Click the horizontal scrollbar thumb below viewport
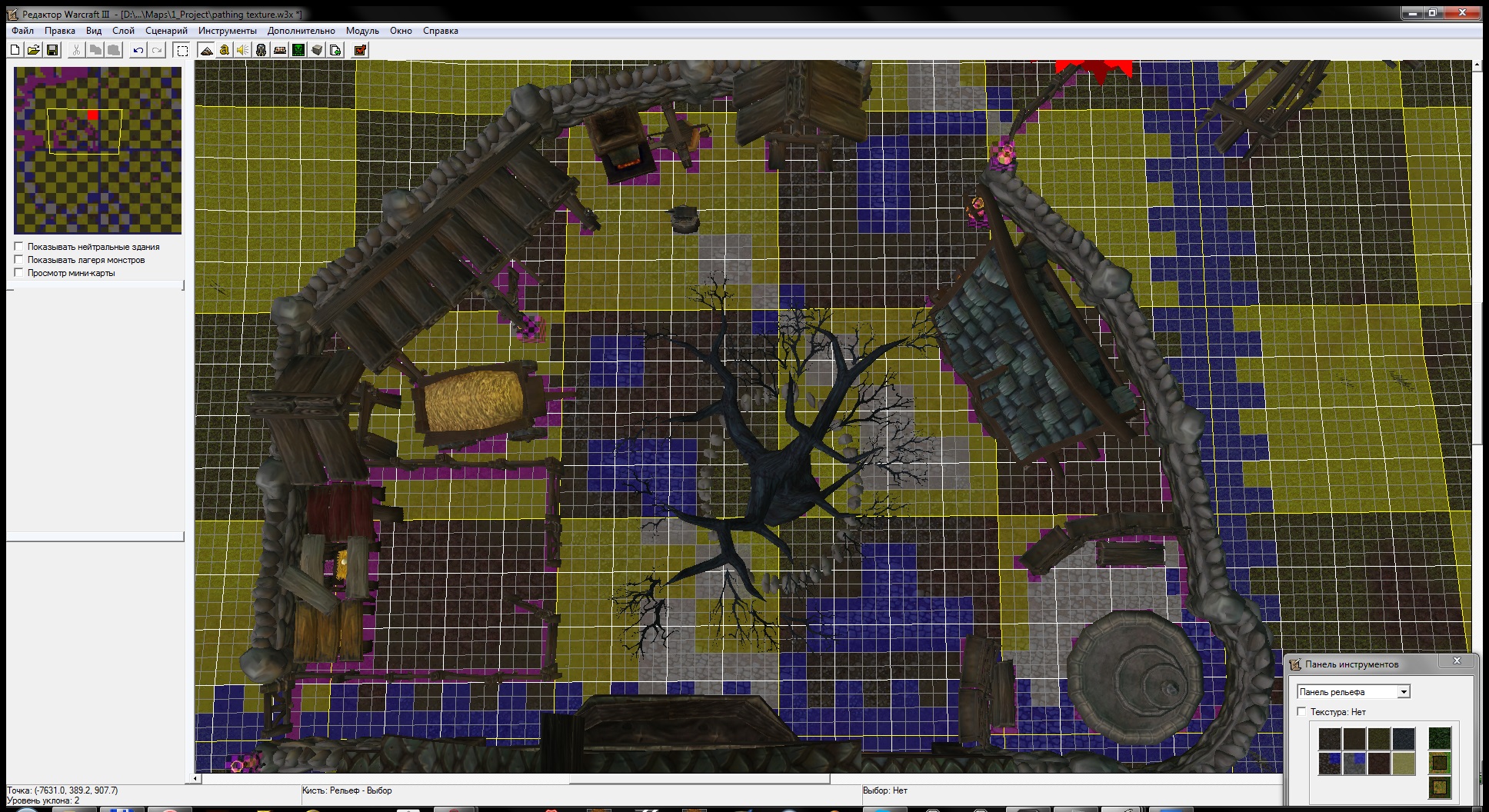 pyautogui.click(x=699, y=778)
